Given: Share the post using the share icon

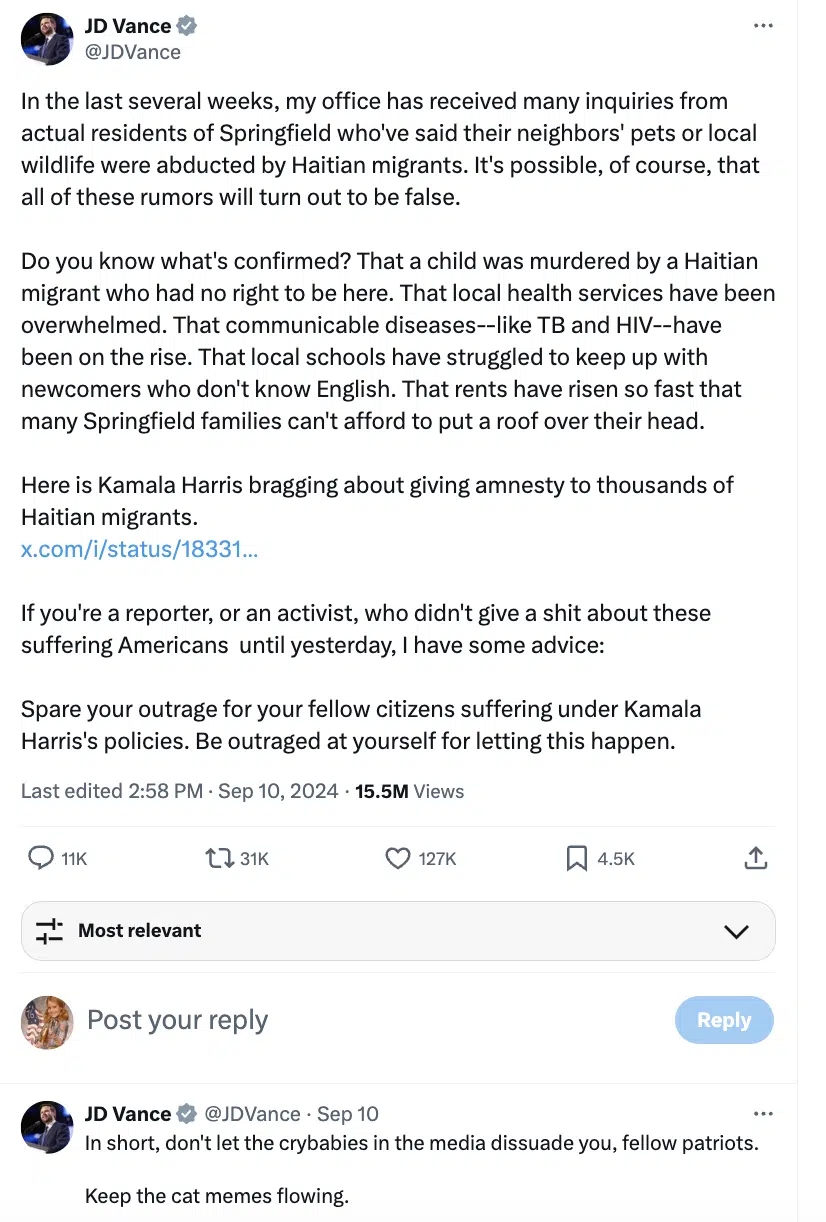Looking at the screenshot, I should click(x=756, y=857).
